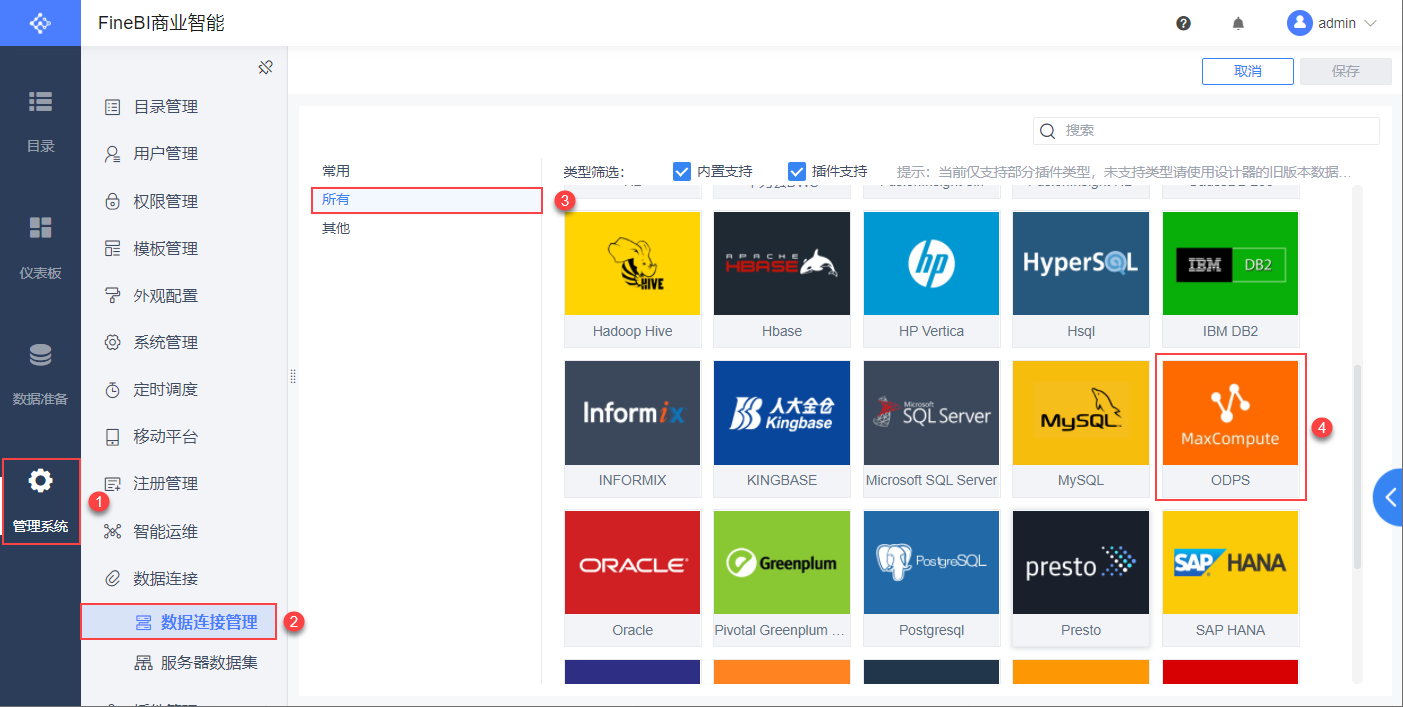1403x707 pixels.
Task: Open the 数据准备 data preparation section
Action: click(40, 375)
